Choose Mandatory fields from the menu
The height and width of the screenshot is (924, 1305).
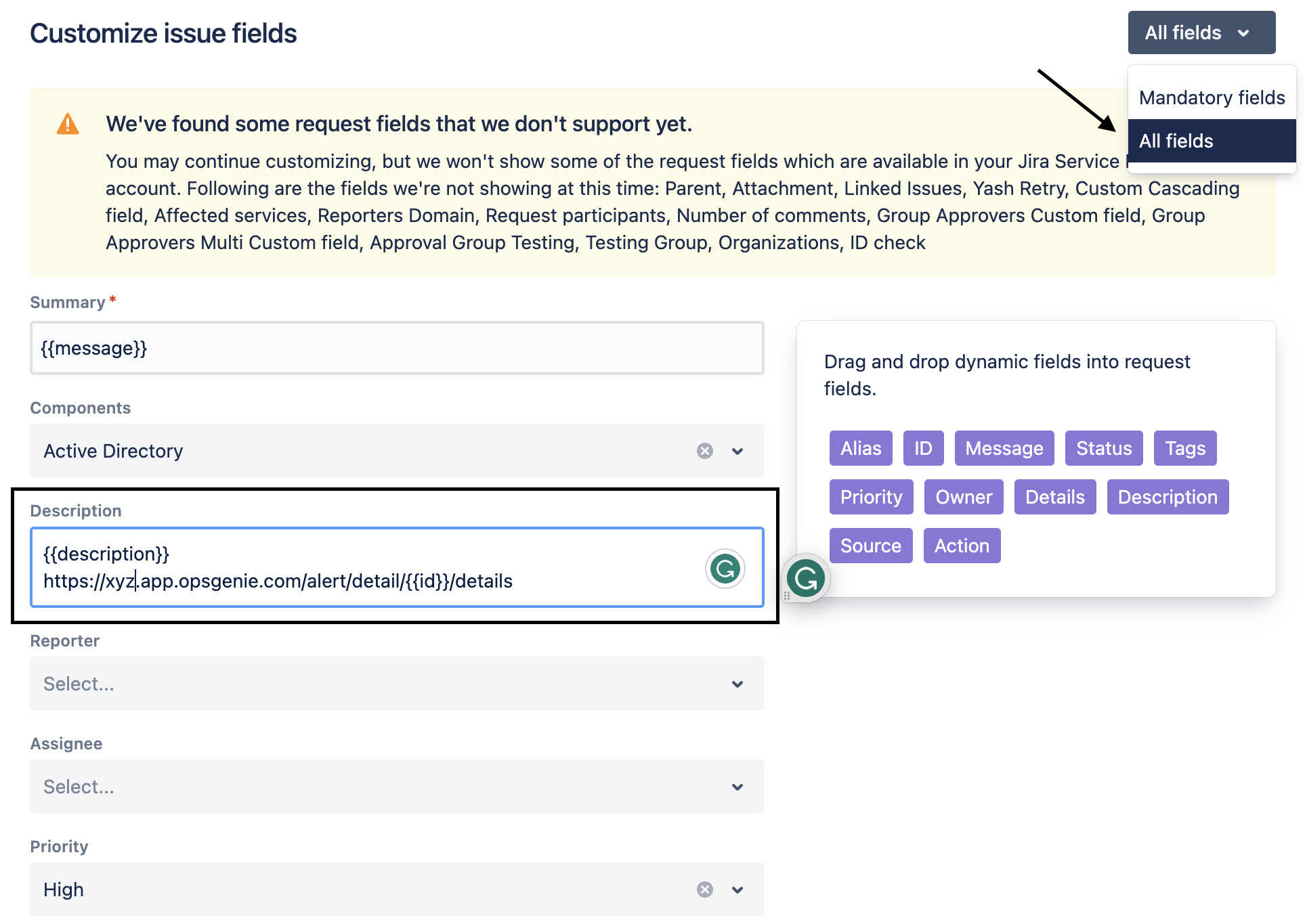click(1212, 97)
